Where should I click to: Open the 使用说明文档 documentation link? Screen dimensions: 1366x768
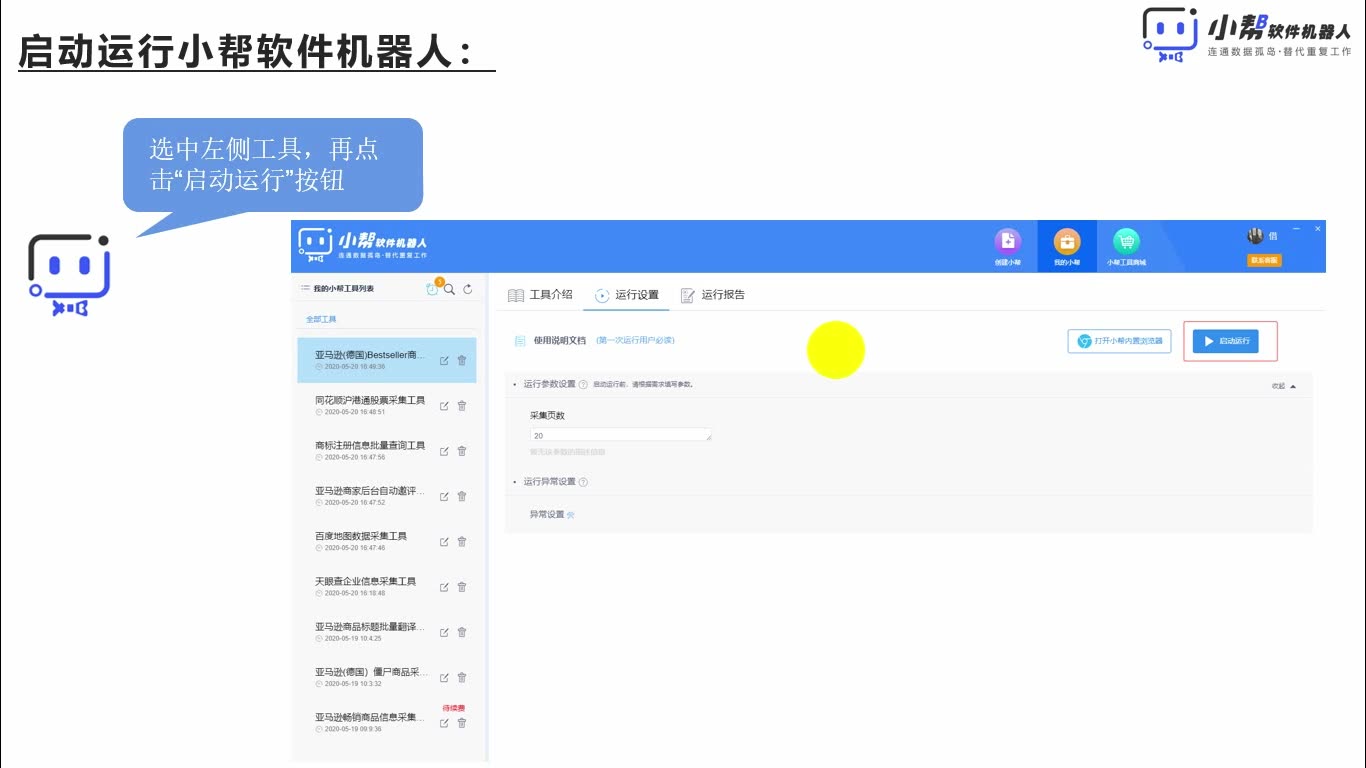560,340
